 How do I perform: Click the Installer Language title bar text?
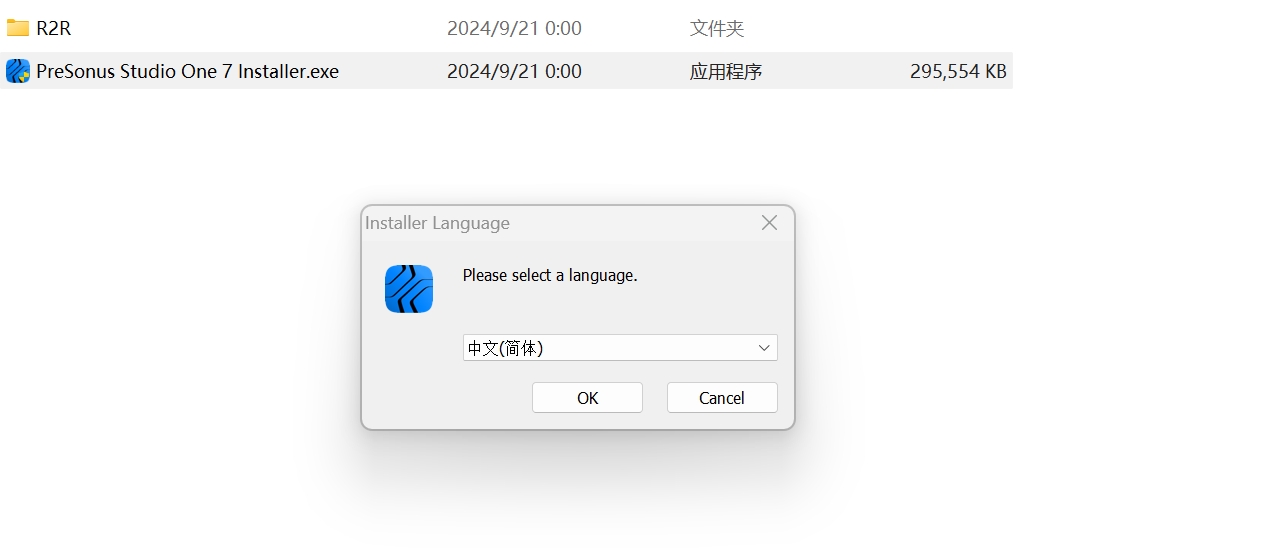click(437, 223)
